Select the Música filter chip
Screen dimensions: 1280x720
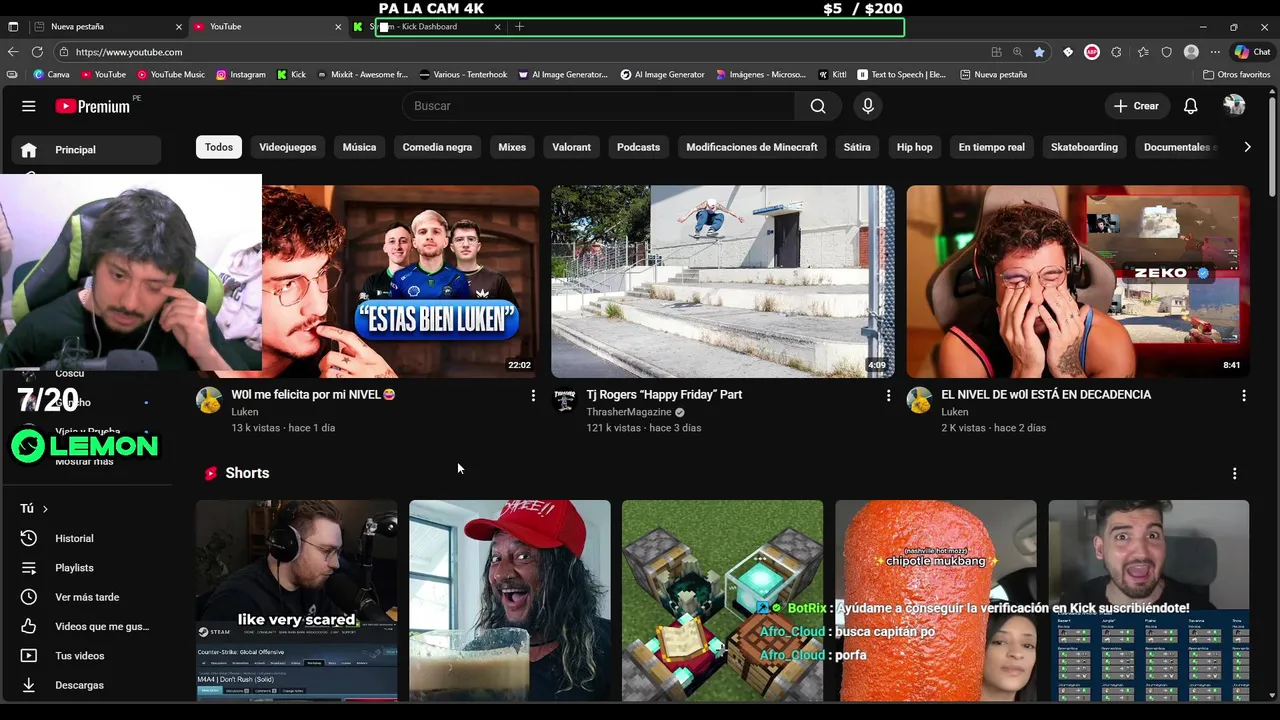pos(359,147)
